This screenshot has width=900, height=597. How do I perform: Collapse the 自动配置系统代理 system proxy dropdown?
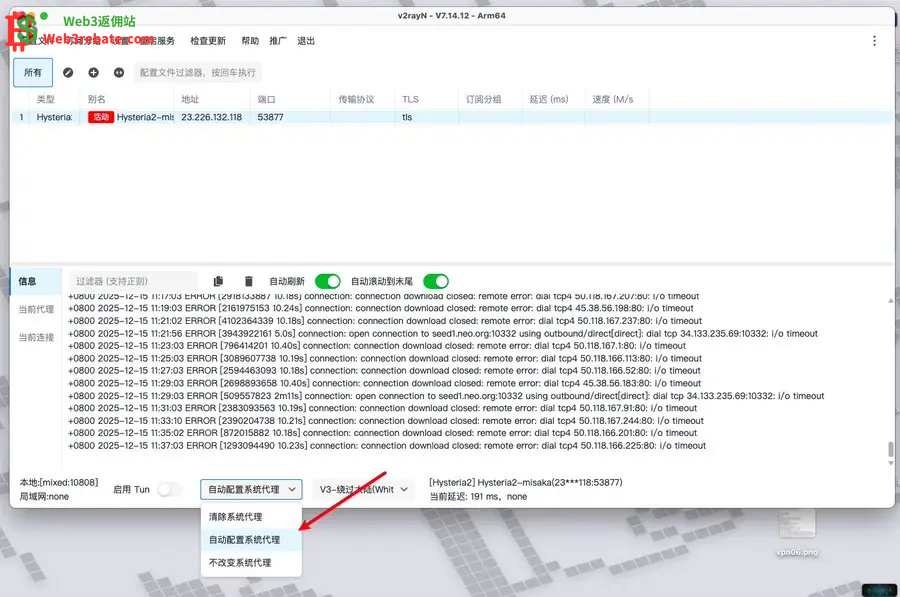click(x=250, y=489)
